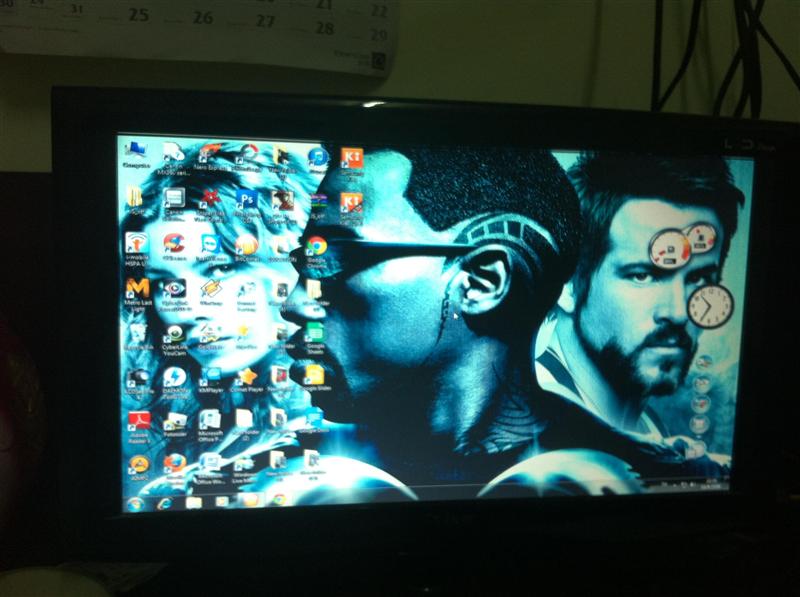The width and height of the screenshot is (800, 597).
Task: Open the Google Docs shortcut
Action: tap(314, 421)
